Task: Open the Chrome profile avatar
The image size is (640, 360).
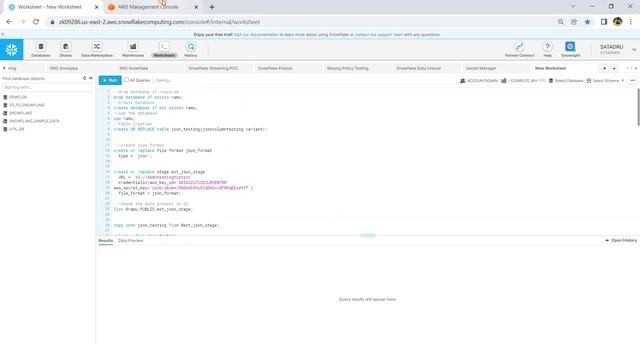Action: coord(617,22)
